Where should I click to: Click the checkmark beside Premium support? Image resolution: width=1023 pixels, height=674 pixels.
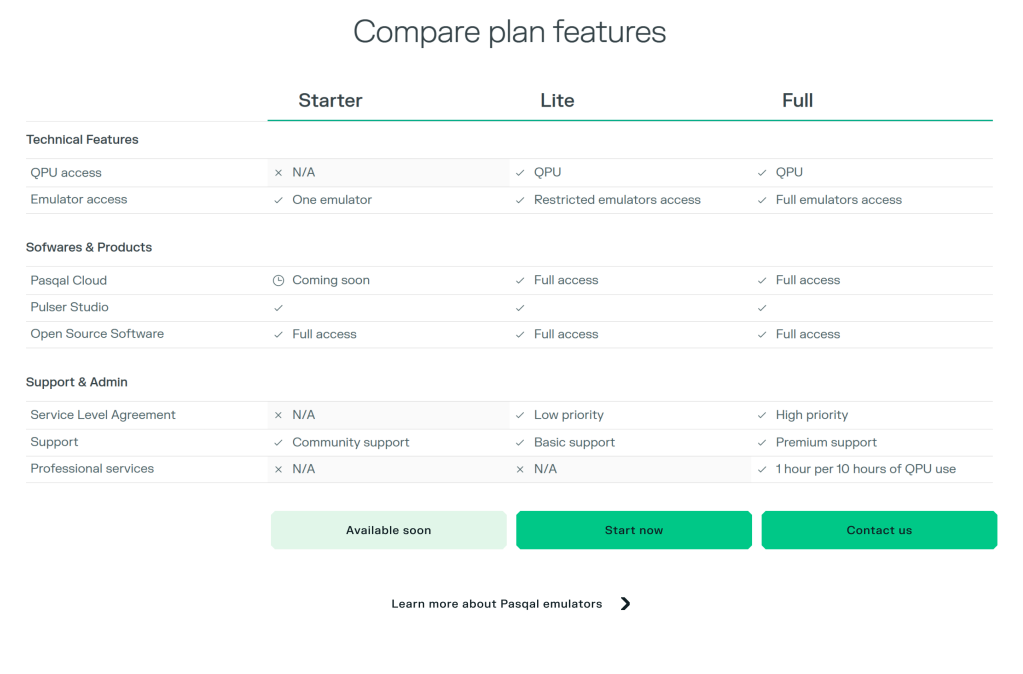(762, 442)
